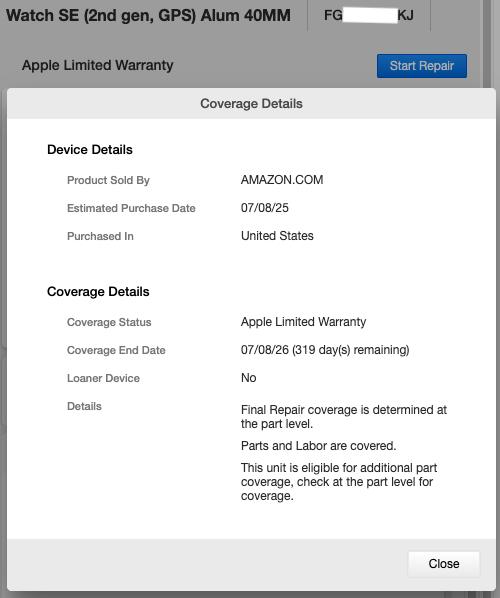
Task: Click the Details label
Action: [84, 406]
